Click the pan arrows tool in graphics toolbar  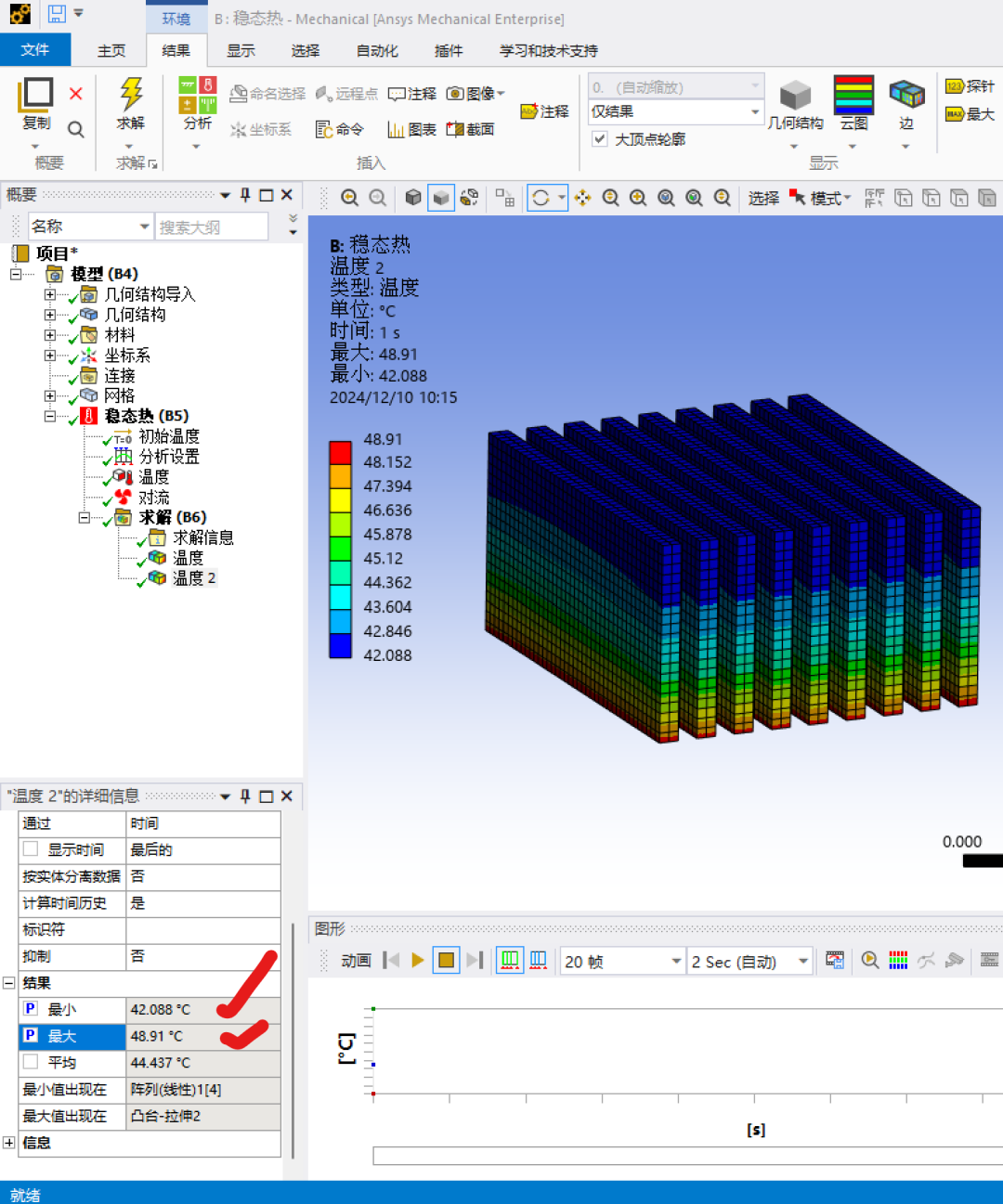pyautogui.click(x=582, y=198)
